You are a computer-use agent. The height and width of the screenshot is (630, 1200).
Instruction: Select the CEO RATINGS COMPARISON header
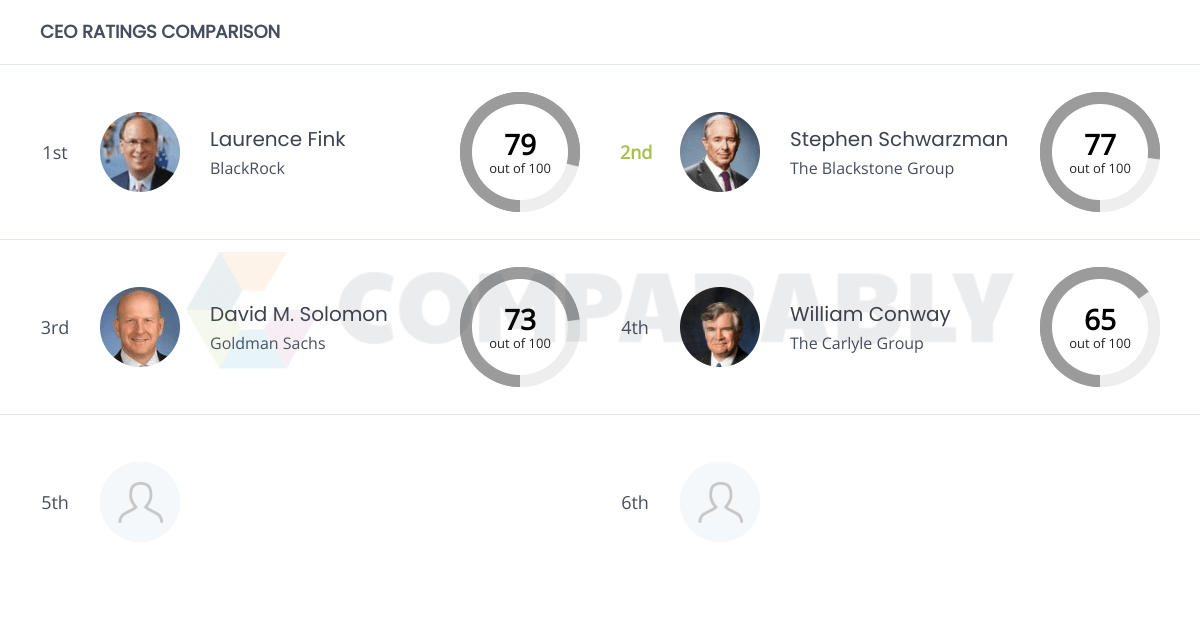pyautogui.click(x=160, y=31)
